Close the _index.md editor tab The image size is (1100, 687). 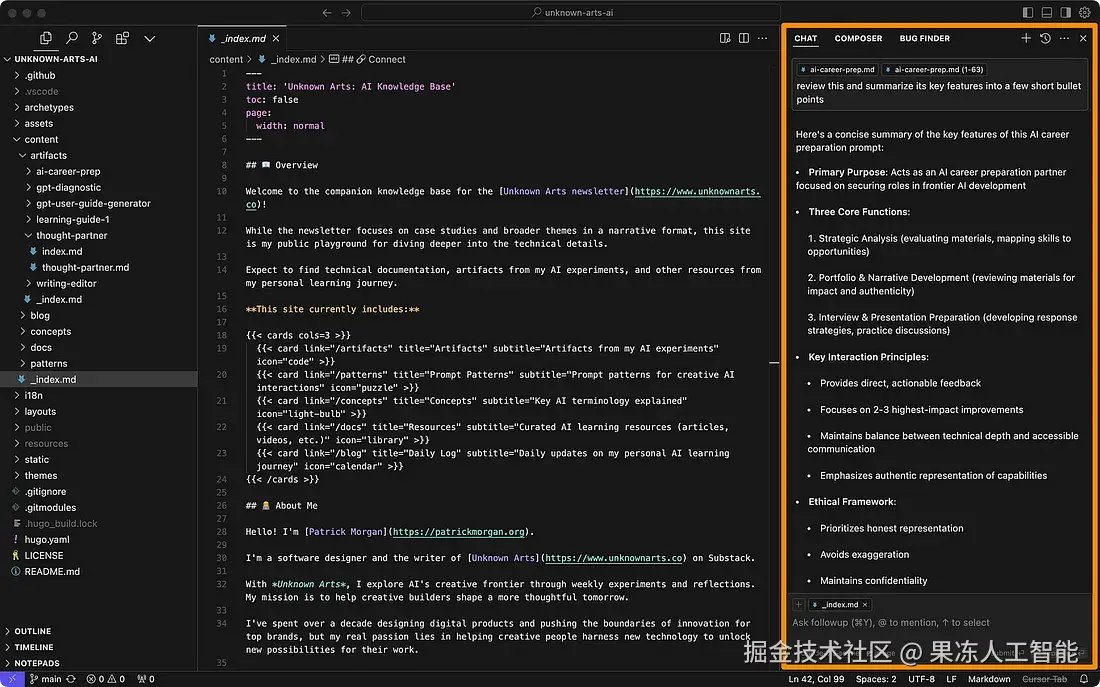pyautogui.click(x=276, y=39)
